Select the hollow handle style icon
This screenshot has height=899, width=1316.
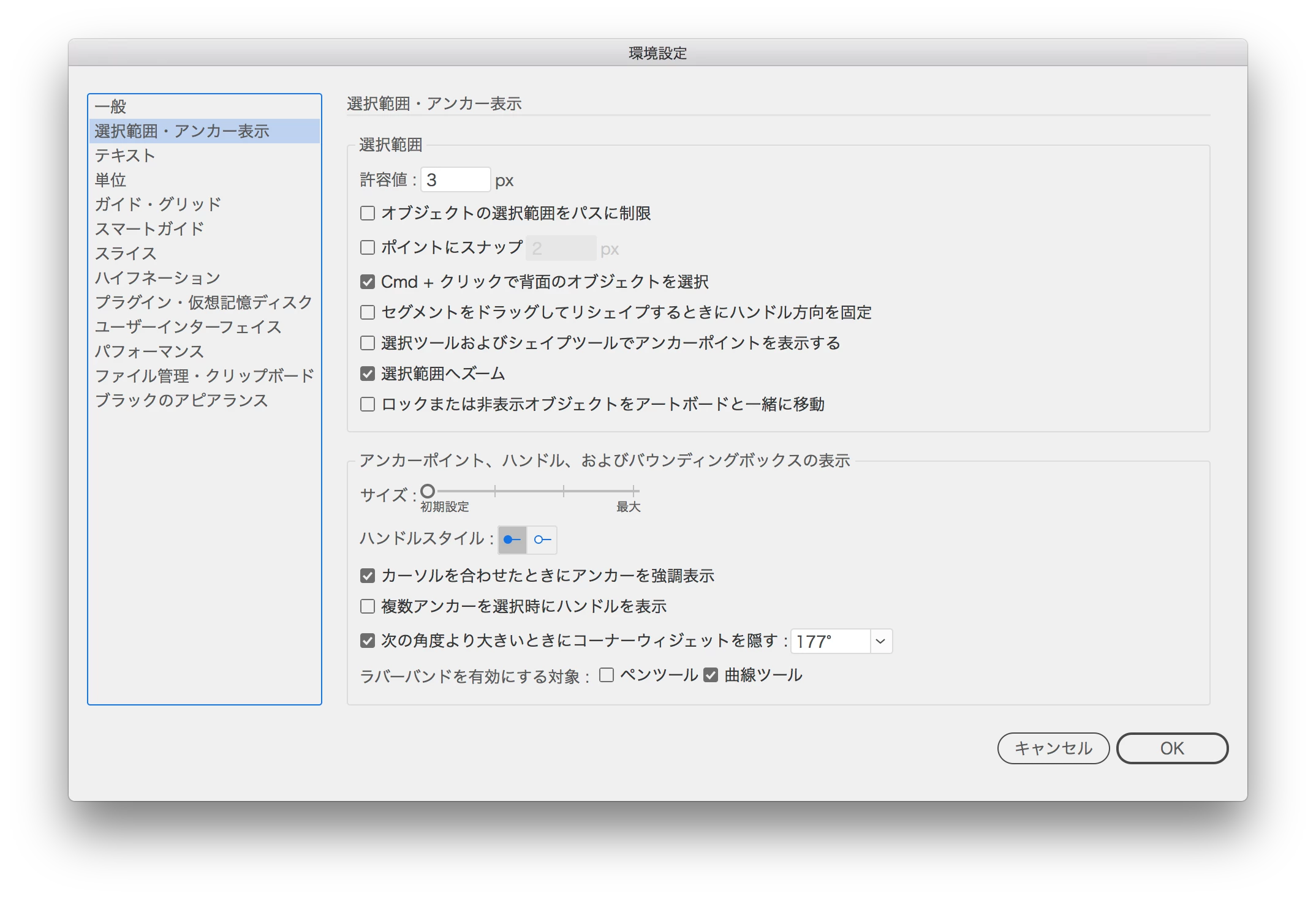(x=542, y=540)
